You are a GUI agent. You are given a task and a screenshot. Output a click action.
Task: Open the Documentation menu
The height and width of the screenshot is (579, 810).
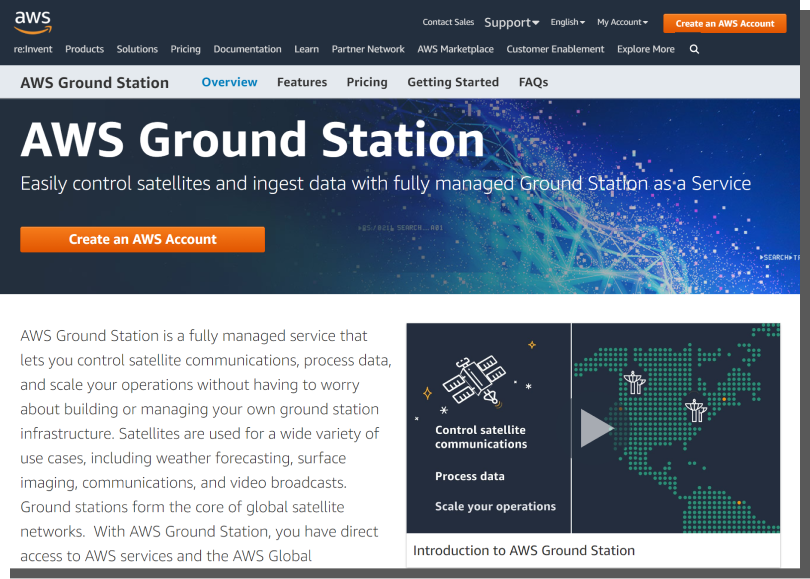click(247, 49)
